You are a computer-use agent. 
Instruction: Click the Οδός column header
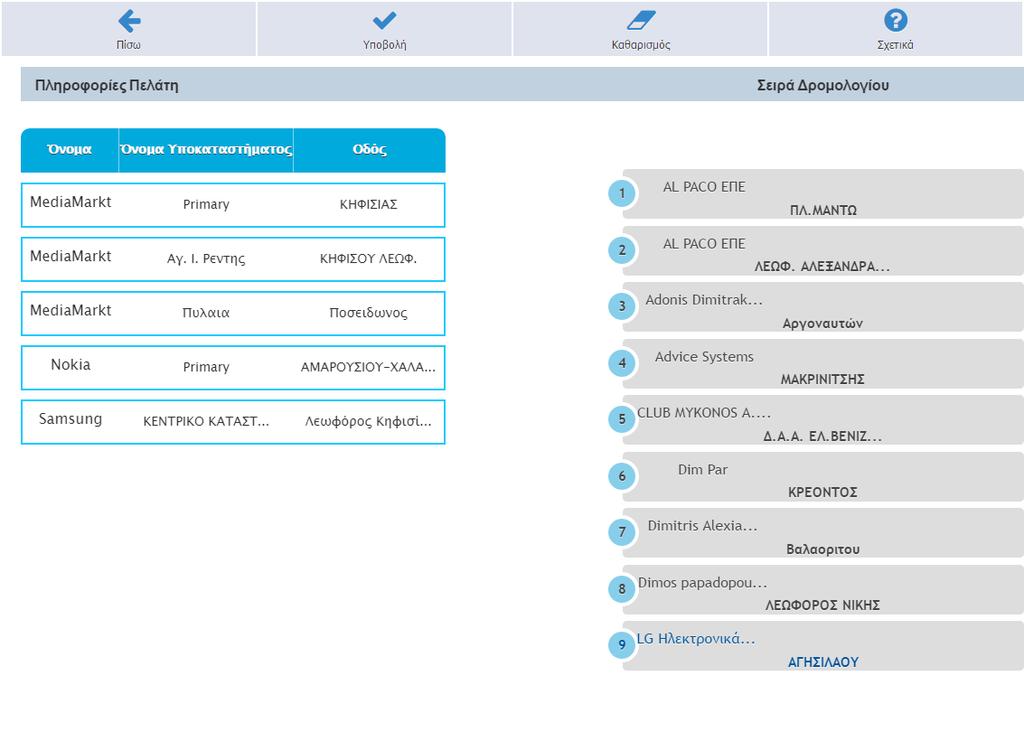point(370,150)
